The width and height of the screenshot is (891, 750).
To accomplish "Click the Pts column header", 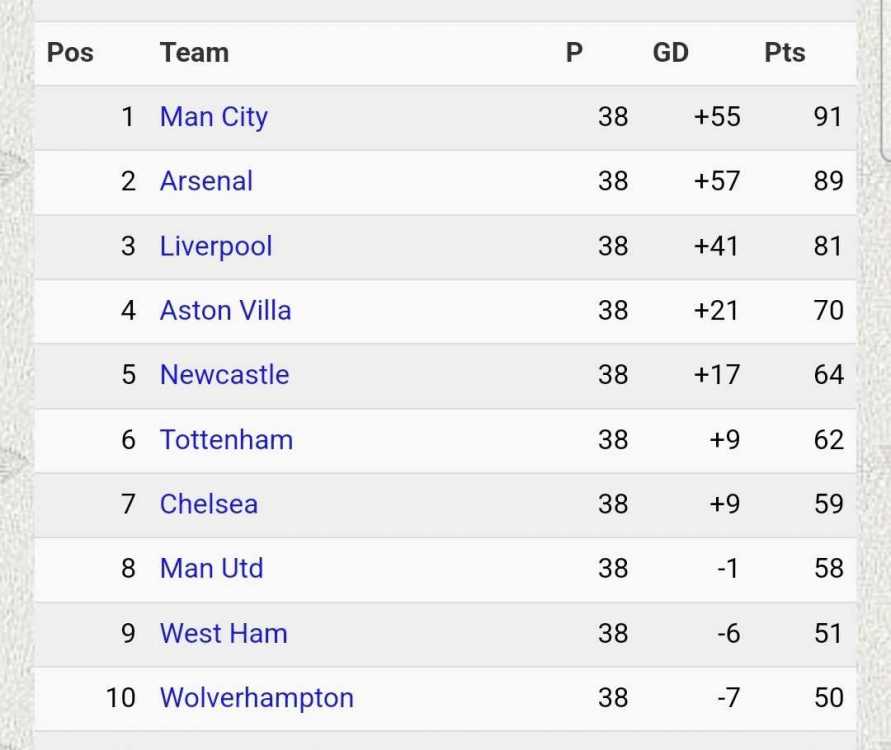I will [784, 53].
